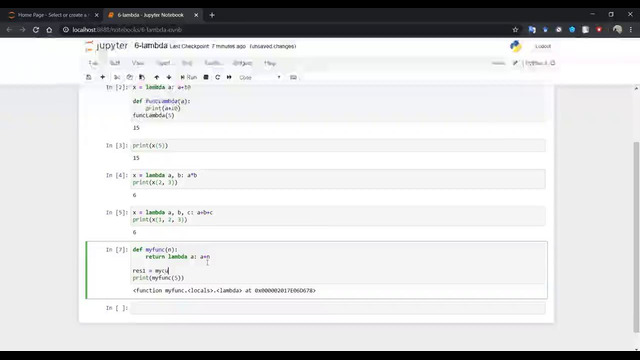Open the browser profile avatar
Viewport: 640px width, 360px height.
coord(618,30)
